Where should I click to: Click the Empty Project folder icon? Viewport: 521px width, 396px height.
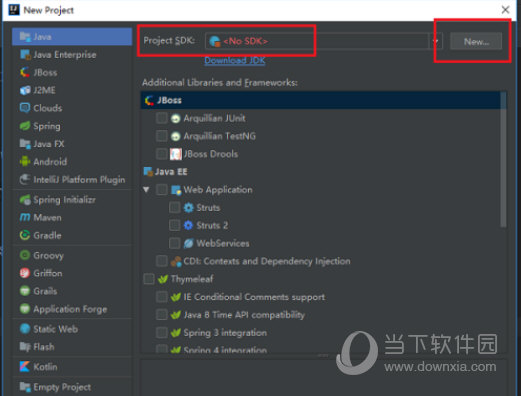[25, 387]
